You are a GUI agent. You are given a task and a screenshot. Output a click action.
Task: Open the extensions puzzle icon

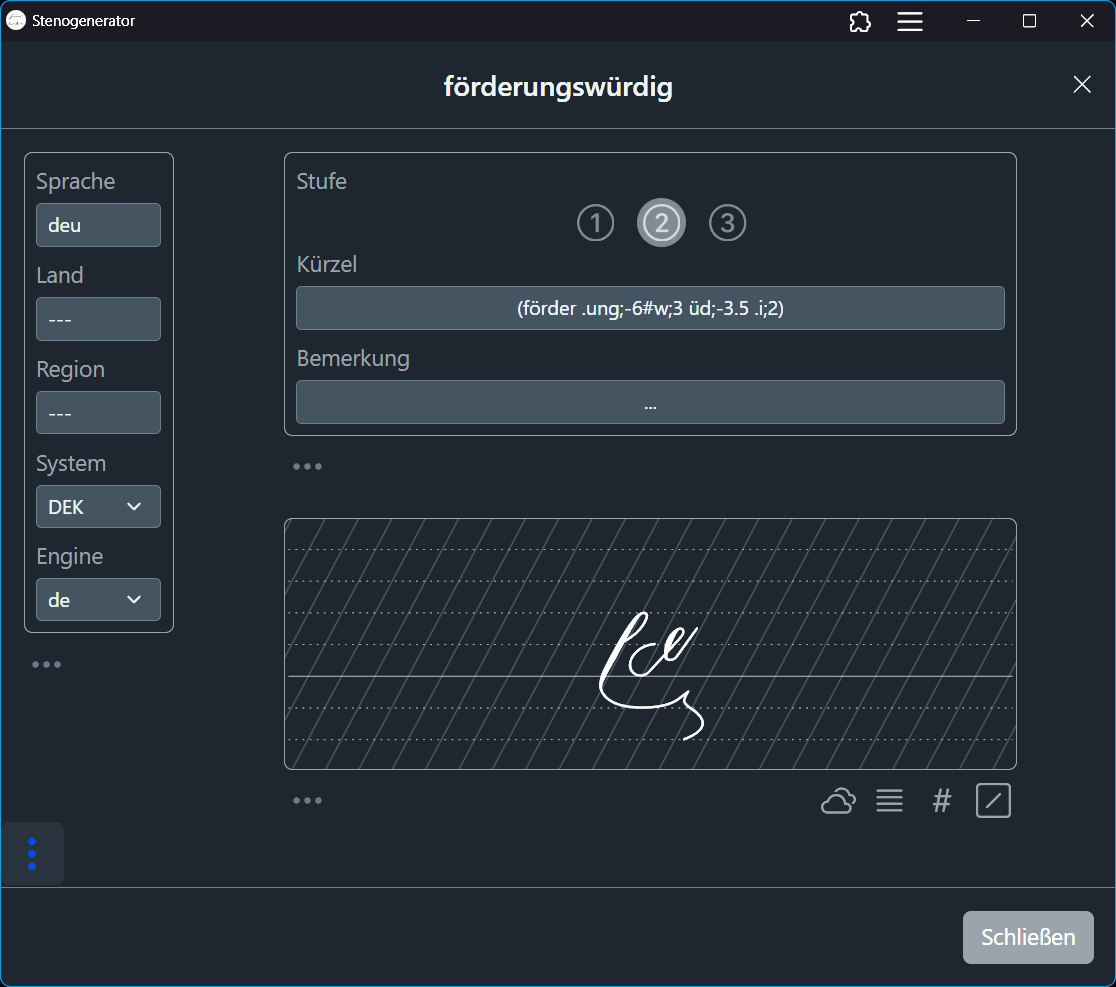[x=859, y=21]
